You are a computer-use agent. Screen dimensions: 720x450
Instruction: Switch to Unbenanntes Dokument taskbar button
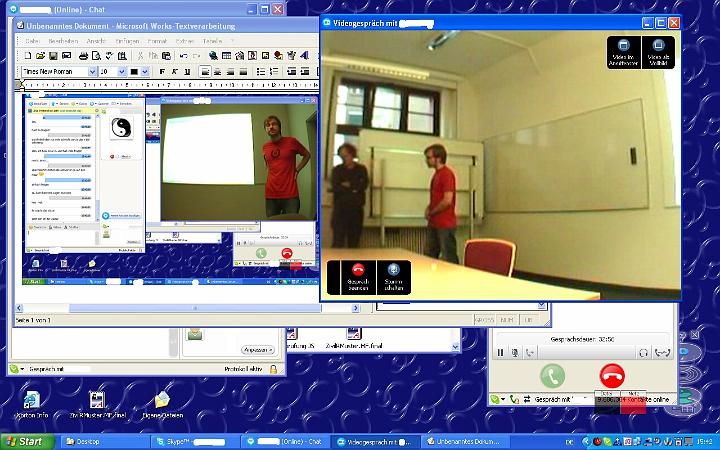pos(465,442)
